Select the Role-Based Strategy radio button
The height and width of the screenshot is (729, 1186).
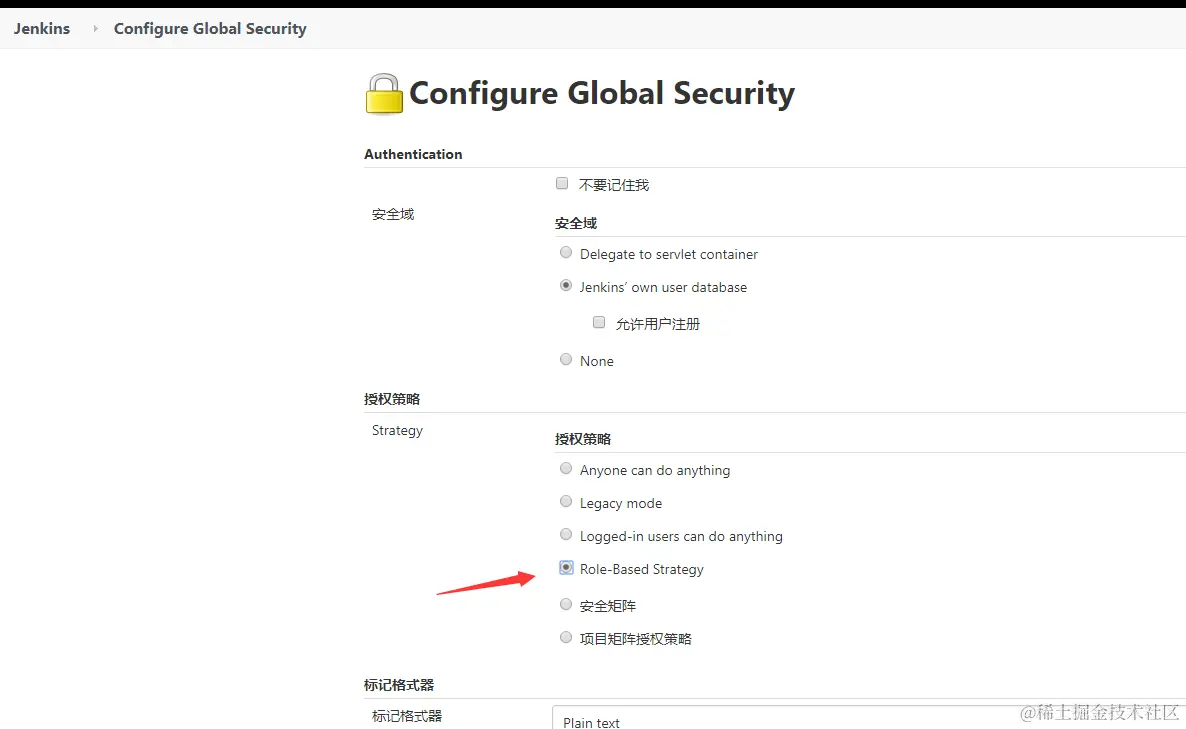[x=566, y=568]
